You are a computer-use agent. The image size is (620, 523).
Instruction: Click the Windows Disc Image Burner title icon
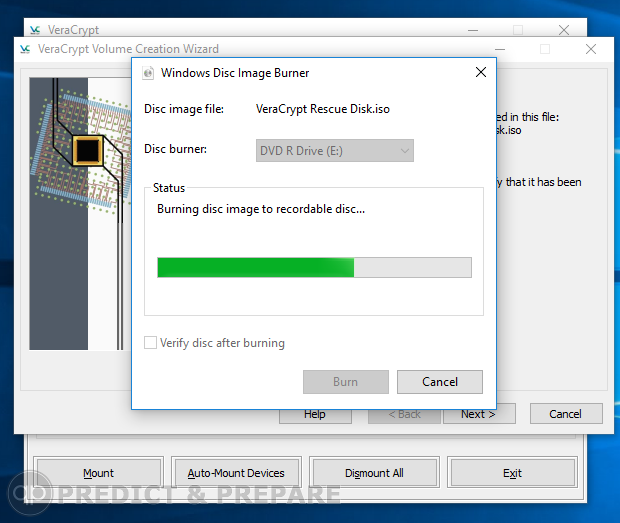[148, 73]
